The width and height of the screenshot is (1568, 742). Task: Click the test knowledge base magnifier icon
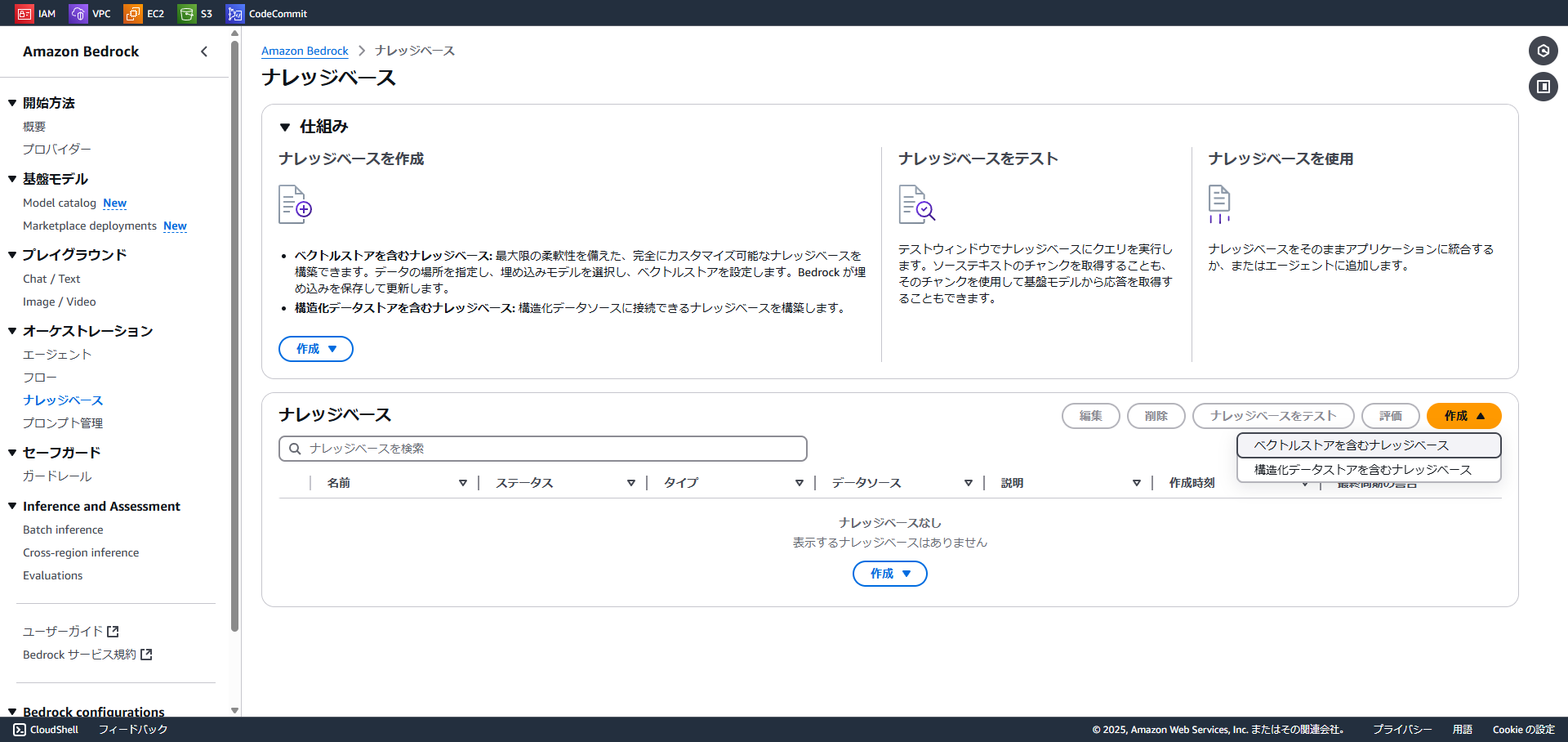pos(916,204)
